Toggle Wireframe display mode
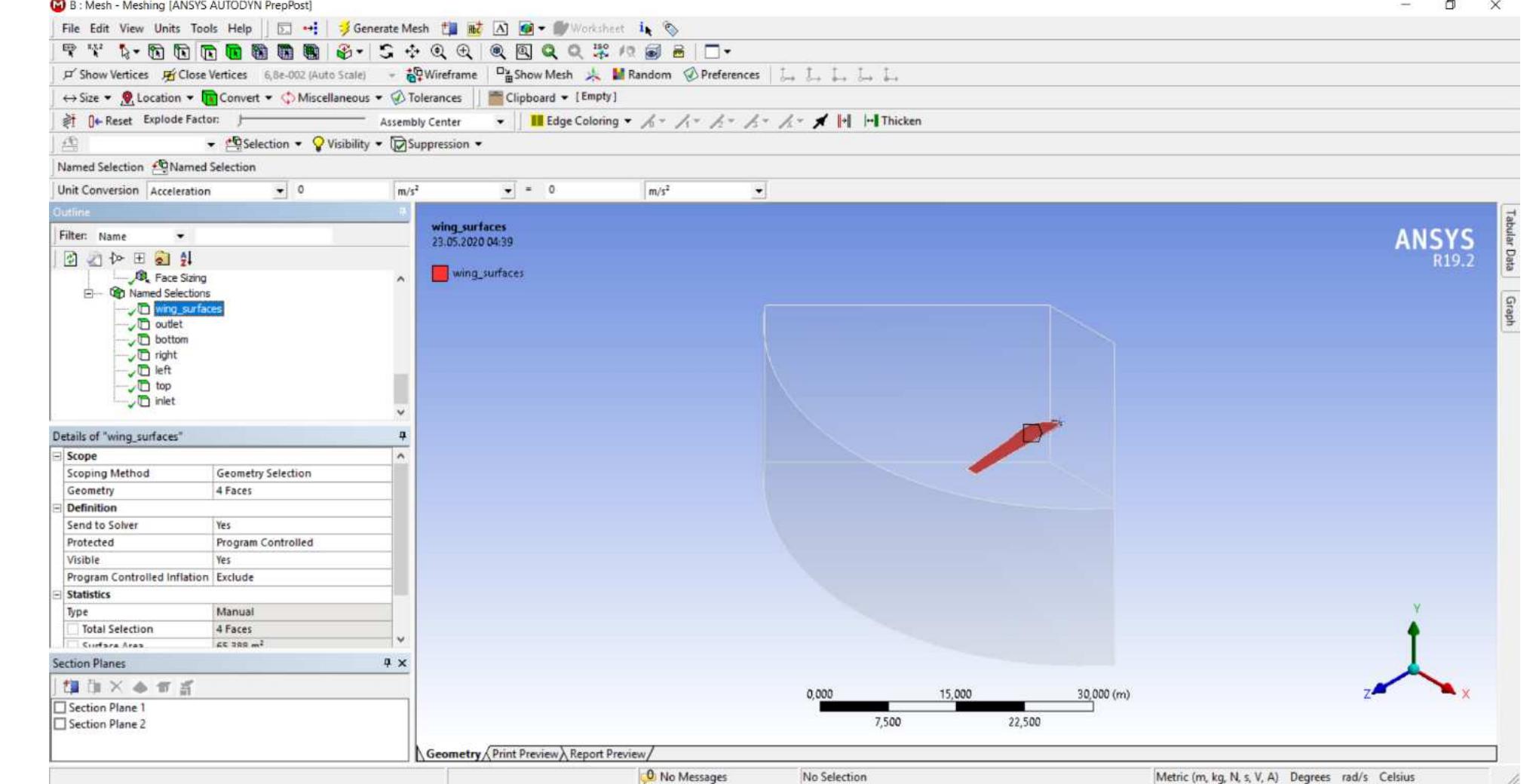Screen dimensions: 1533x784 (x=442, y=75)
